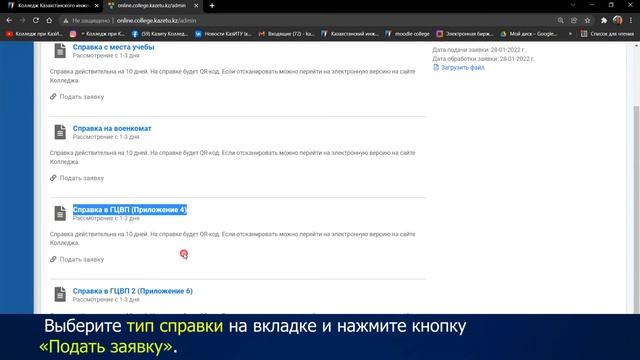The height and width of the screenshot is (360, 640).
Task: Open a new tab with the plus button
Action: (212, 6)
